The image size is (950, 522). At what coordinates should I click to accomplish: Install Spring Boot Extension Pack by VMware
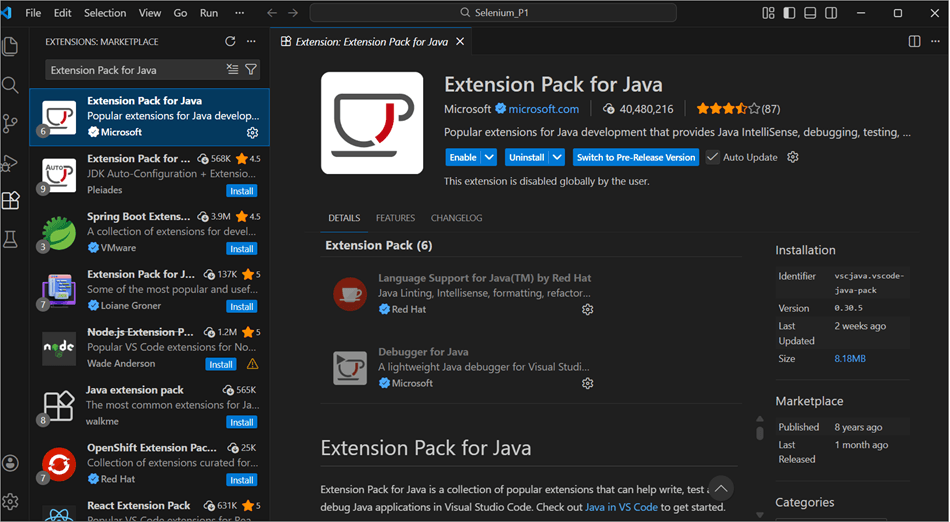242,249
